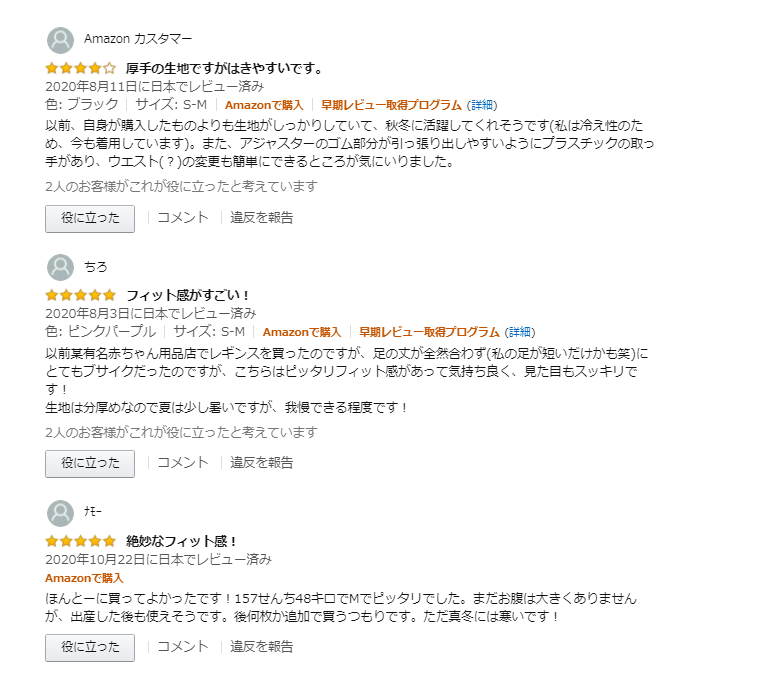Open コメント on the first review
Viewport: 769px width, 681px height.
(183, 217)
